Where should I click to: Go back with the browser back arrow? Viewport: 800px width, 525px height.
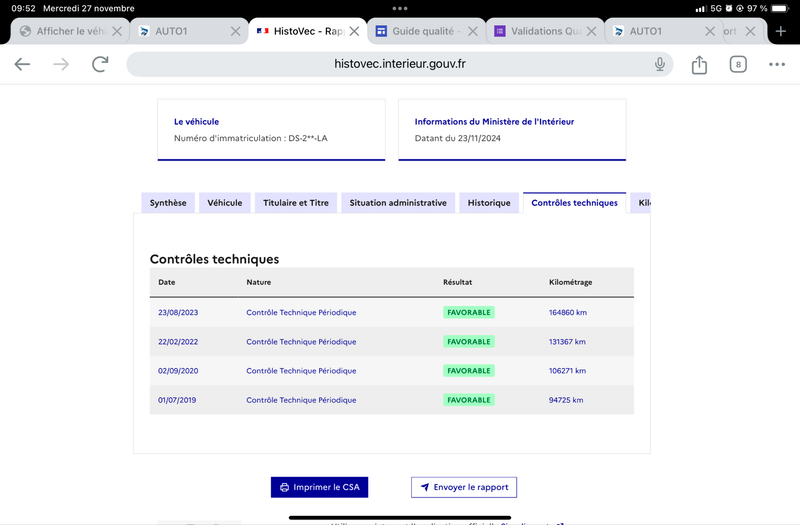(x=22, y=64)
